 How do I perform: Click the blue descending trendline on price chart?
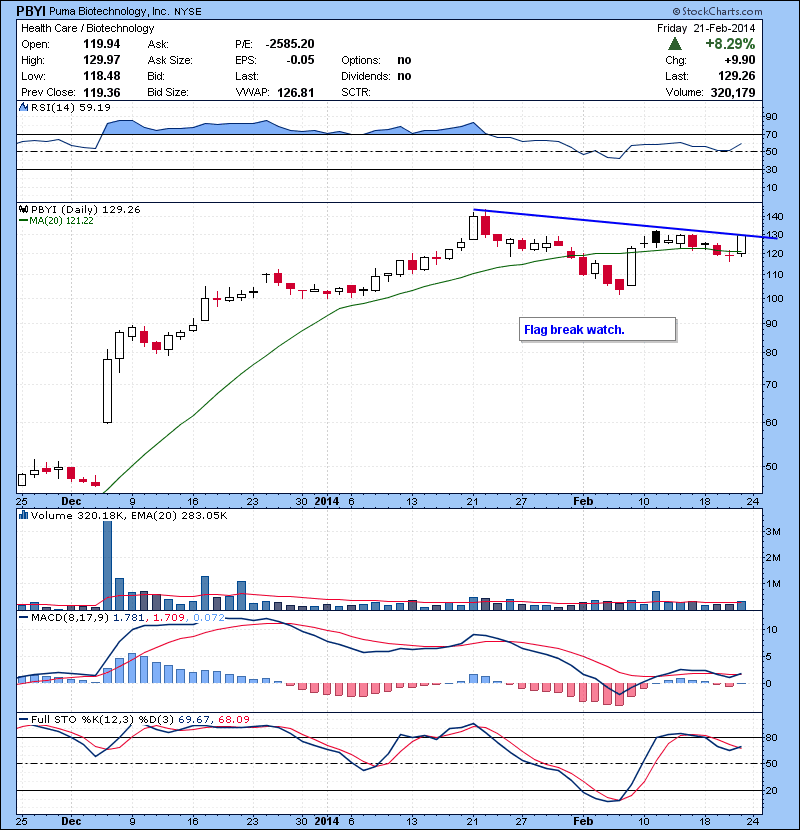click(x=625, y=223)
